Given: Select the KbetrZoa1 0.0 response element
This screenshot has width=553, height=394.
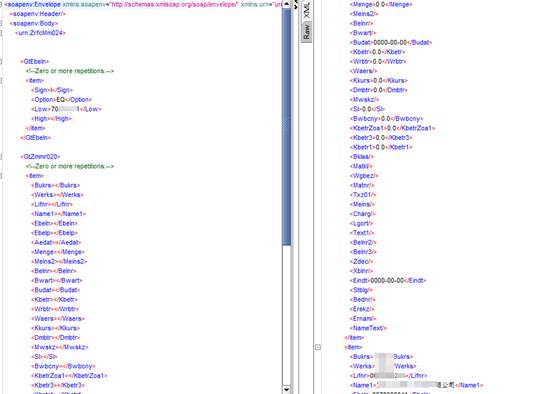Looking at the screenshot, I should click(x=393, y=128).
